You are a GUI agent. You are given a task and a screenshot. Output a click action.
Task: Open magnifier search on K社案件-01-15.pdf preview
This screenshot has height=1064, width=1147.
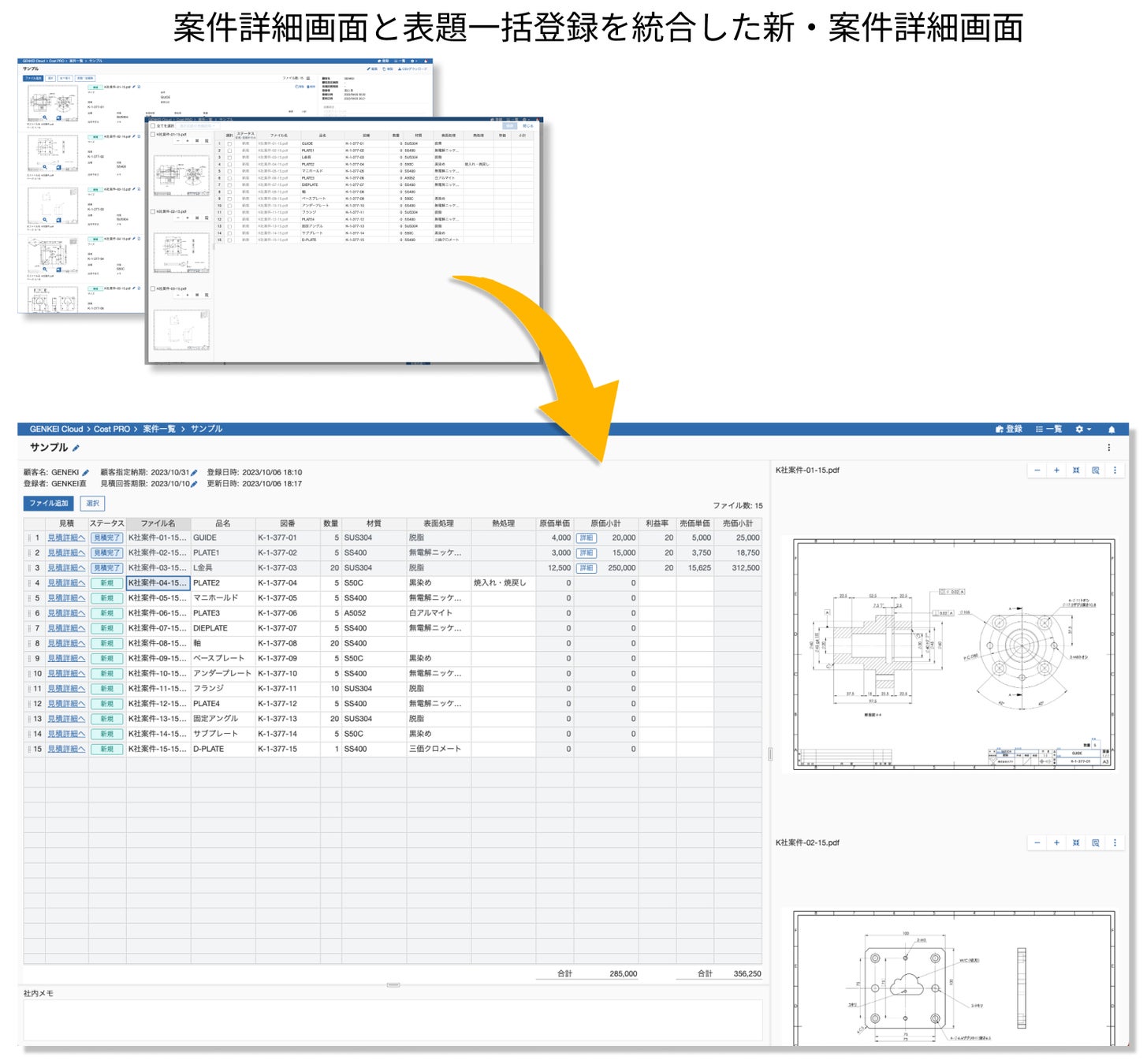click(1096, 471)
